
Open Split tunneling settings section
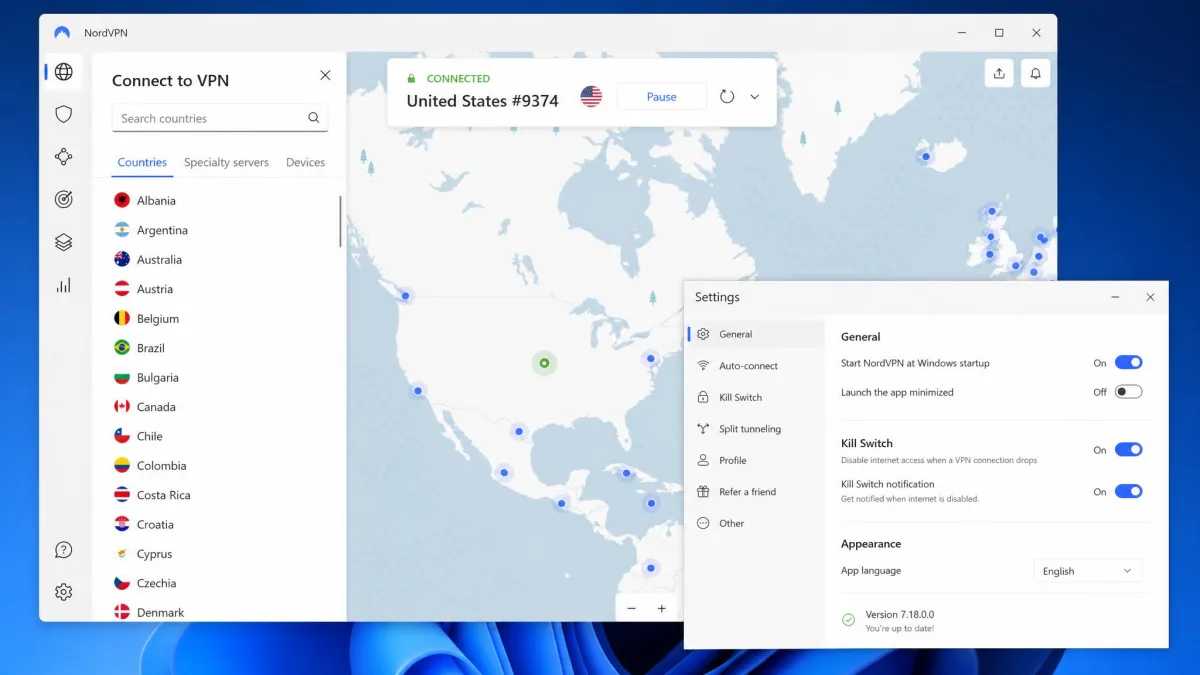pyautogui.click(x=756, y=429)
